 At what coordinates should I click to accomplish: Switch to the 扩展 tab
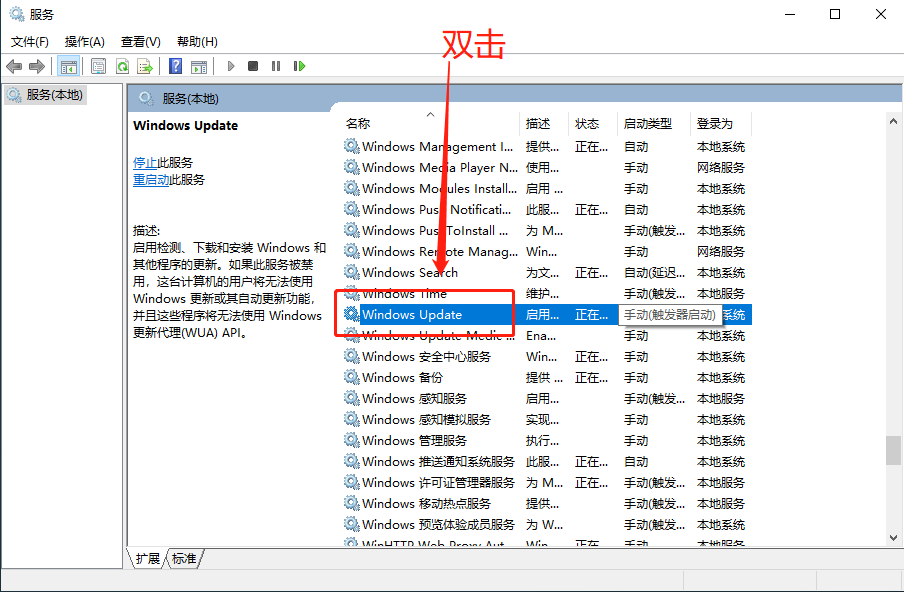[x=148, y=559]
